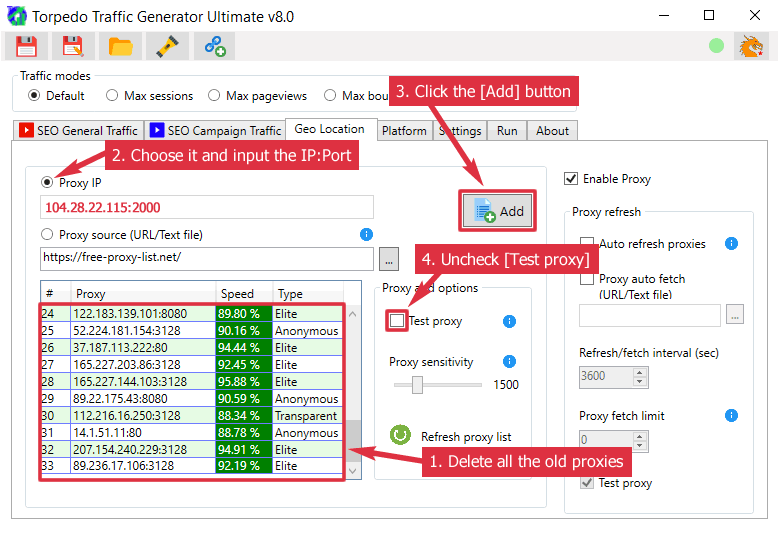Click the green refresh icon beside Refresh proxy list

tap(400, 436)
